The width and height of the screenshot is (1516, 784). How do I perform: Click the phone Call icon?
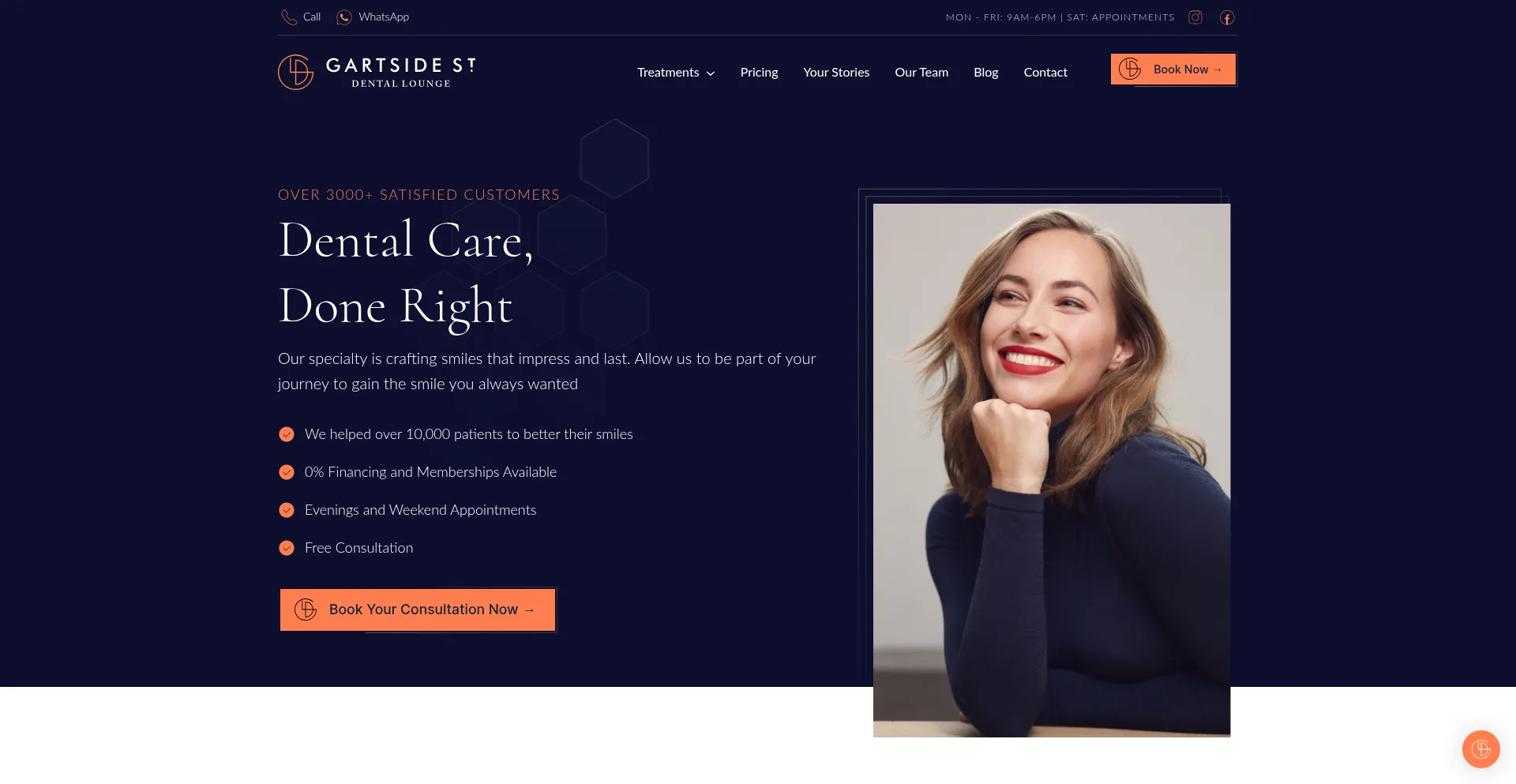[289, 17]
